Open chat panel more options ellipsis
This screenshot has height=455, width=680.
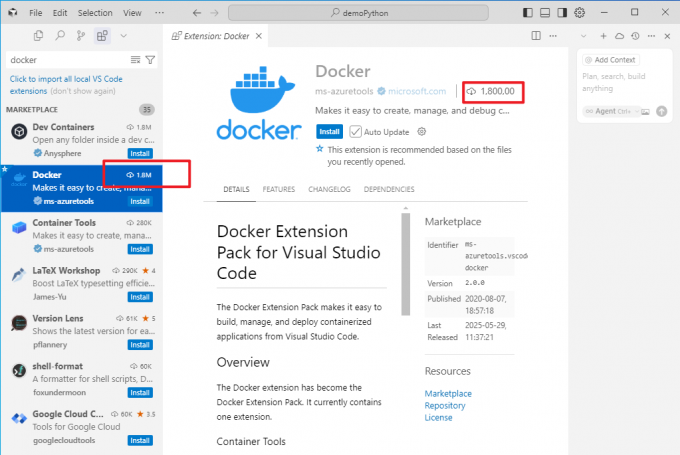pos(651,36)
